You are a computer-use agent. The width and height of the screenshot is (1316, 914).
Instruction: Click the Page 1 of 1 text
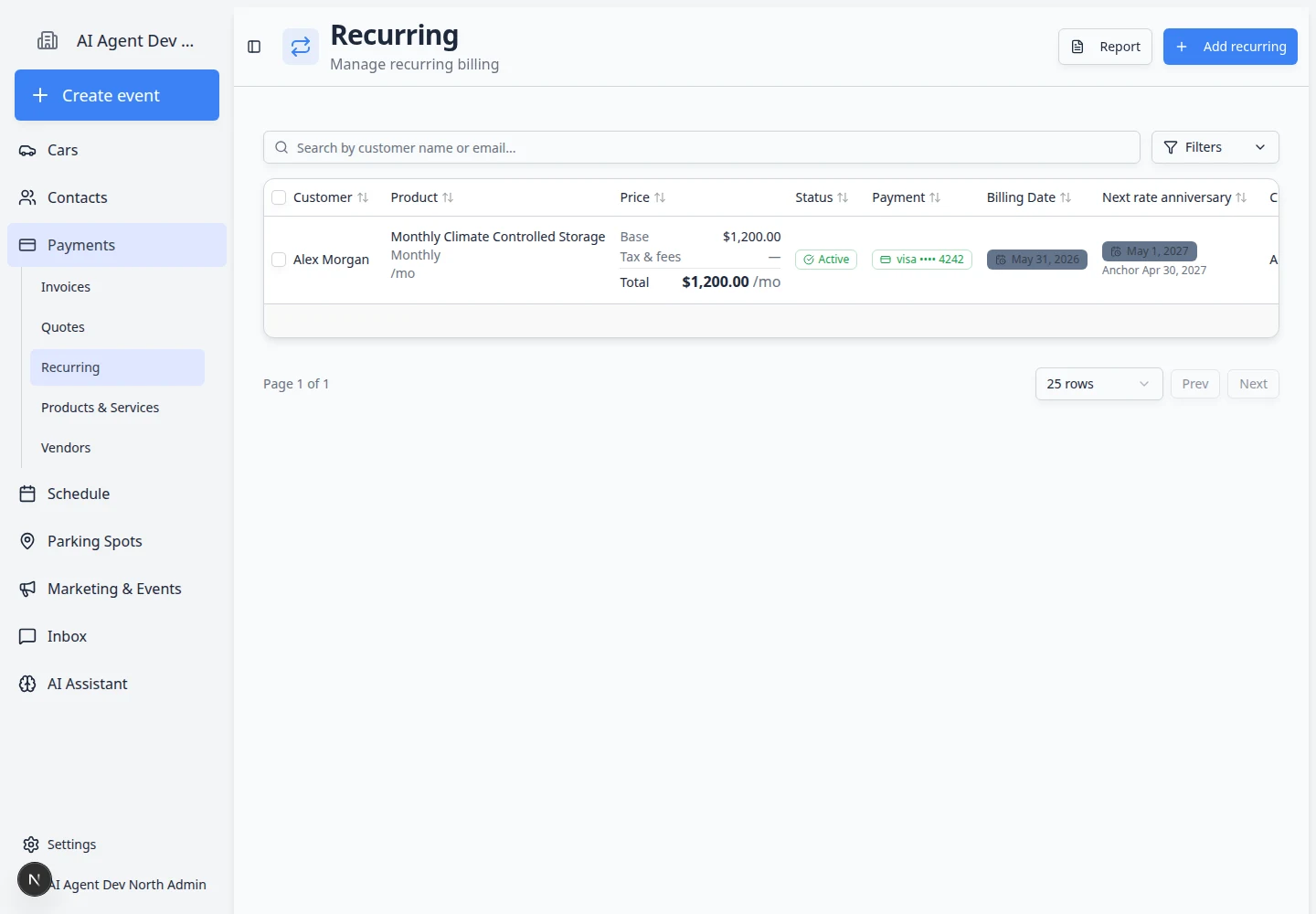296,384
